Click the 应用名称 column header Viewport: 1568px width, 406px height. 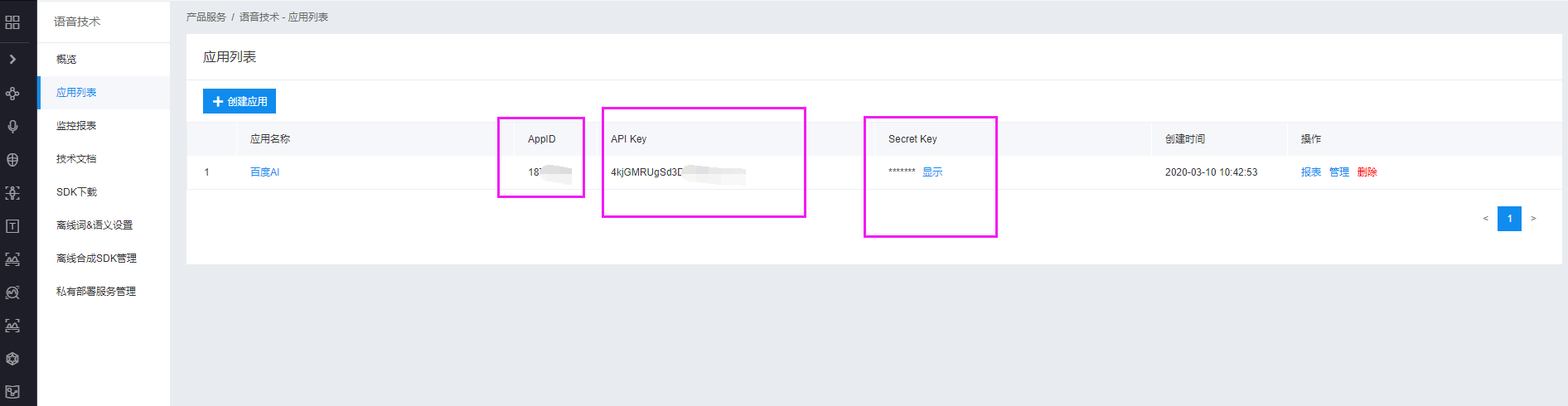pos(270,139)
